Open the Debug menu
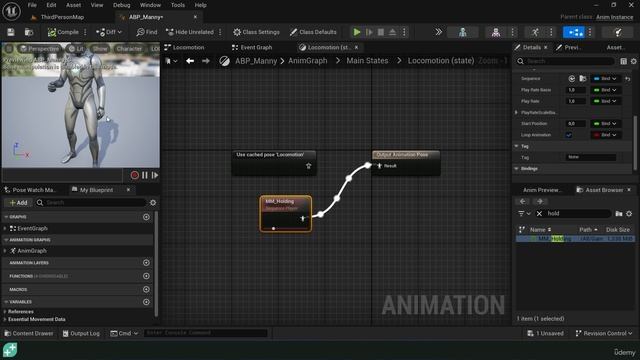640x360 pixels. click(x=121, y=5)
